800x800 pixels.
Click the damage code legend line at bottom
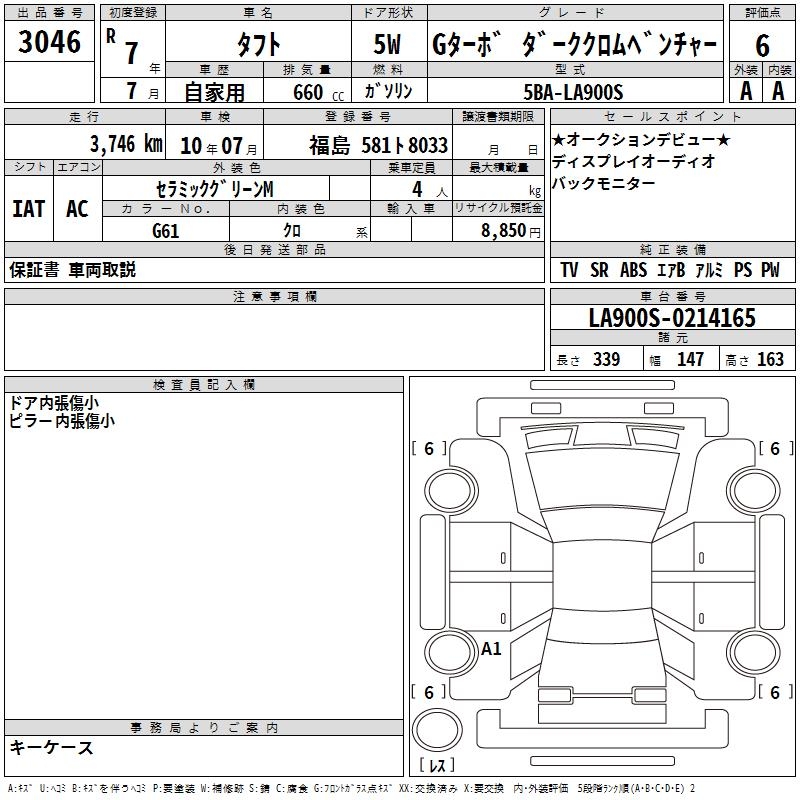pos(352,789)
